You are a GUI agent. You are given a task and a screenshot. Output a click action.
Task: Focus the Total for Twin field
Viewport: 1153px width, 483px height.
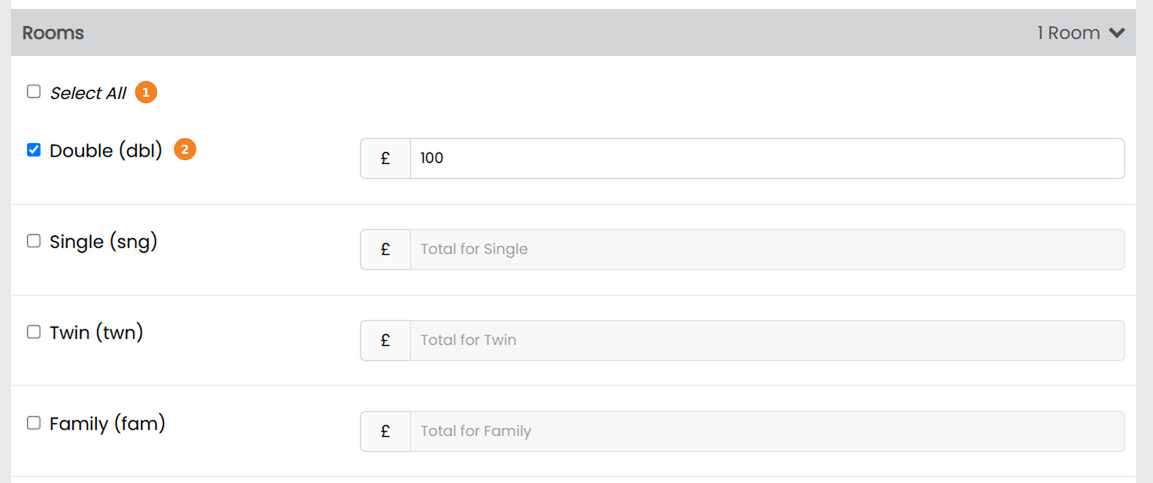click(x=767, y=340)
